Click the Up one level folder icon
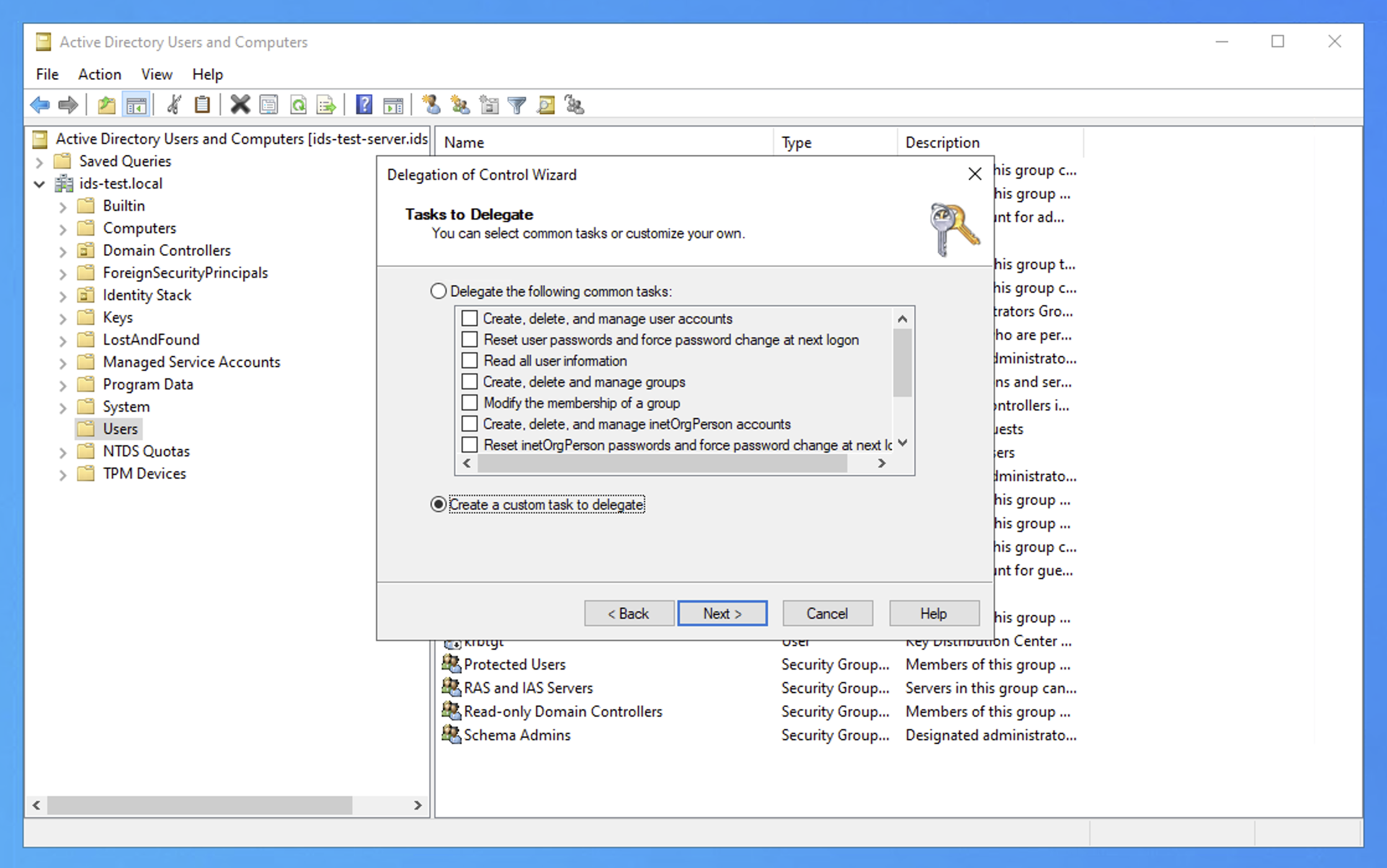This screenshot has width=1387, height=868. tap(107, 105)
